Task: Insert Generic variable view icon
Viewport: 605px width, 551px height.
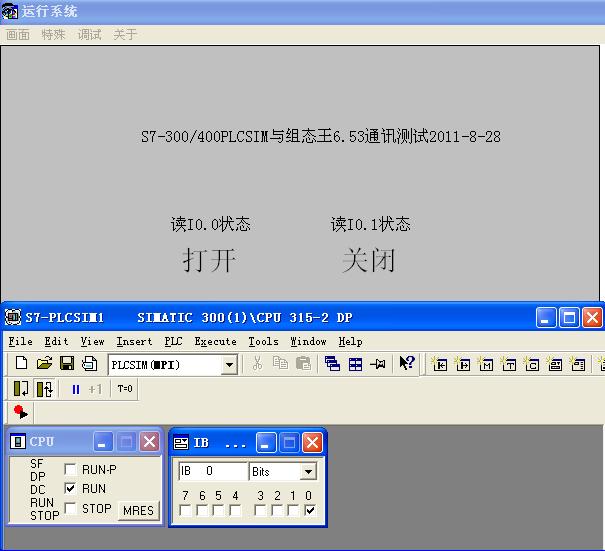Action: click(555, 363)
